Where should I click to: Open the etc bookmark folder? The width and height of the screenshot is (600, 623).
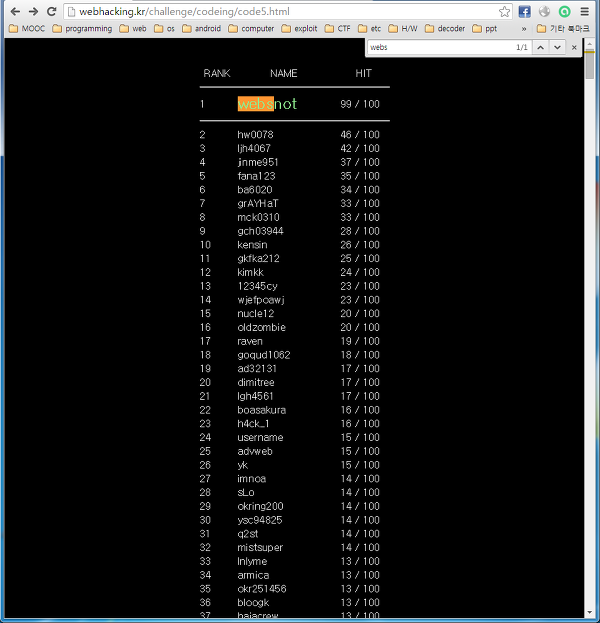click(x=370, y=29)
